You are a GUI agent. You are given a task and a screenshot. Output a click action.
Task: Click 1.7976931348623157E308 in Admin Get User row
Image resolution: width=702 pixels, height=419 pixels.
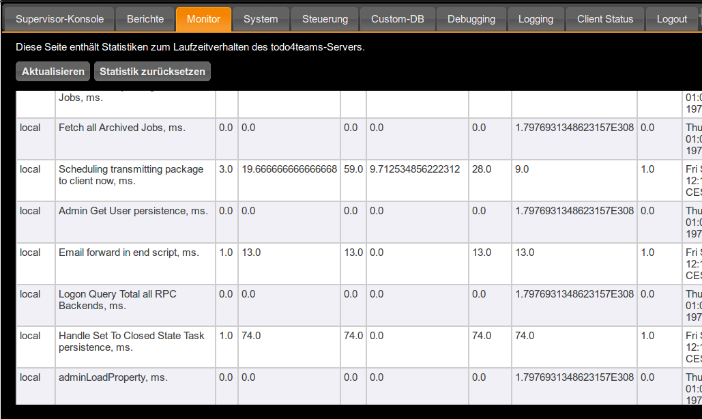point(574,211)
